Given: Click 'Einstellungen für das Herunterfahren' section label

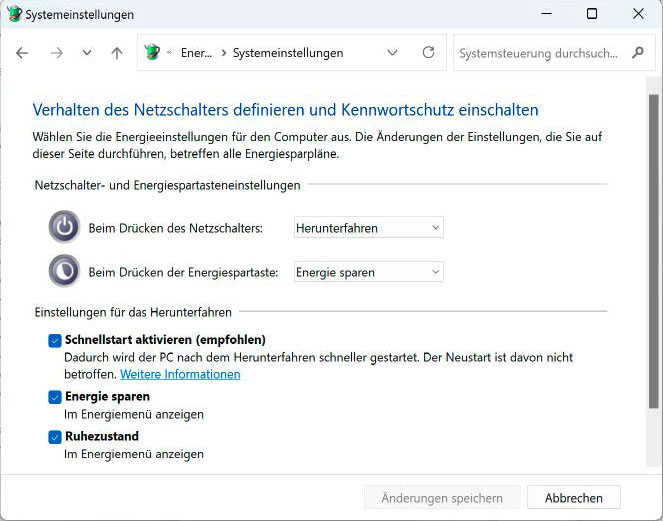Looking at the screenshot, I should click(133, 313).
